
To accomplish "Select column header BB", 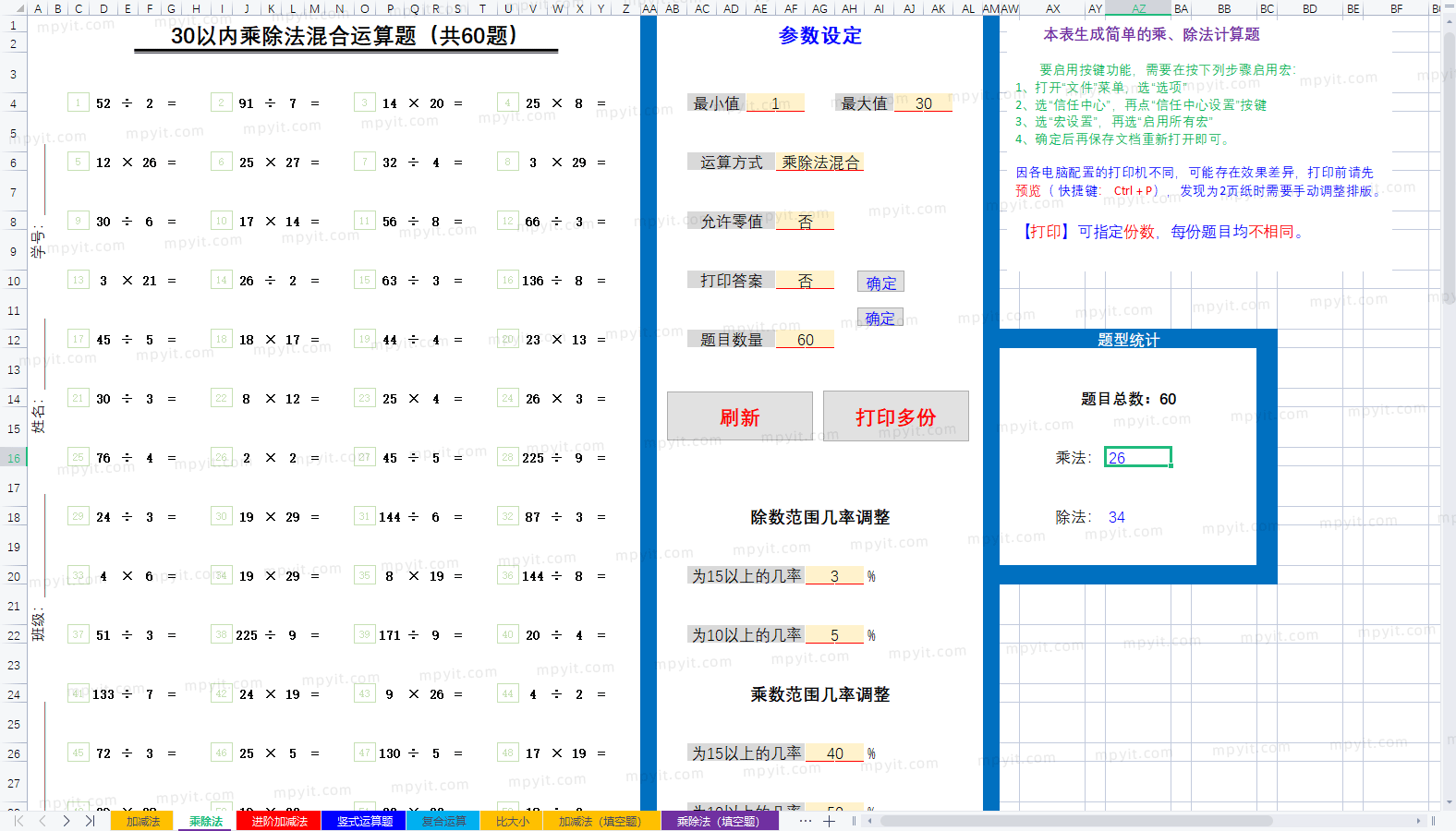I will [1224, 8].
